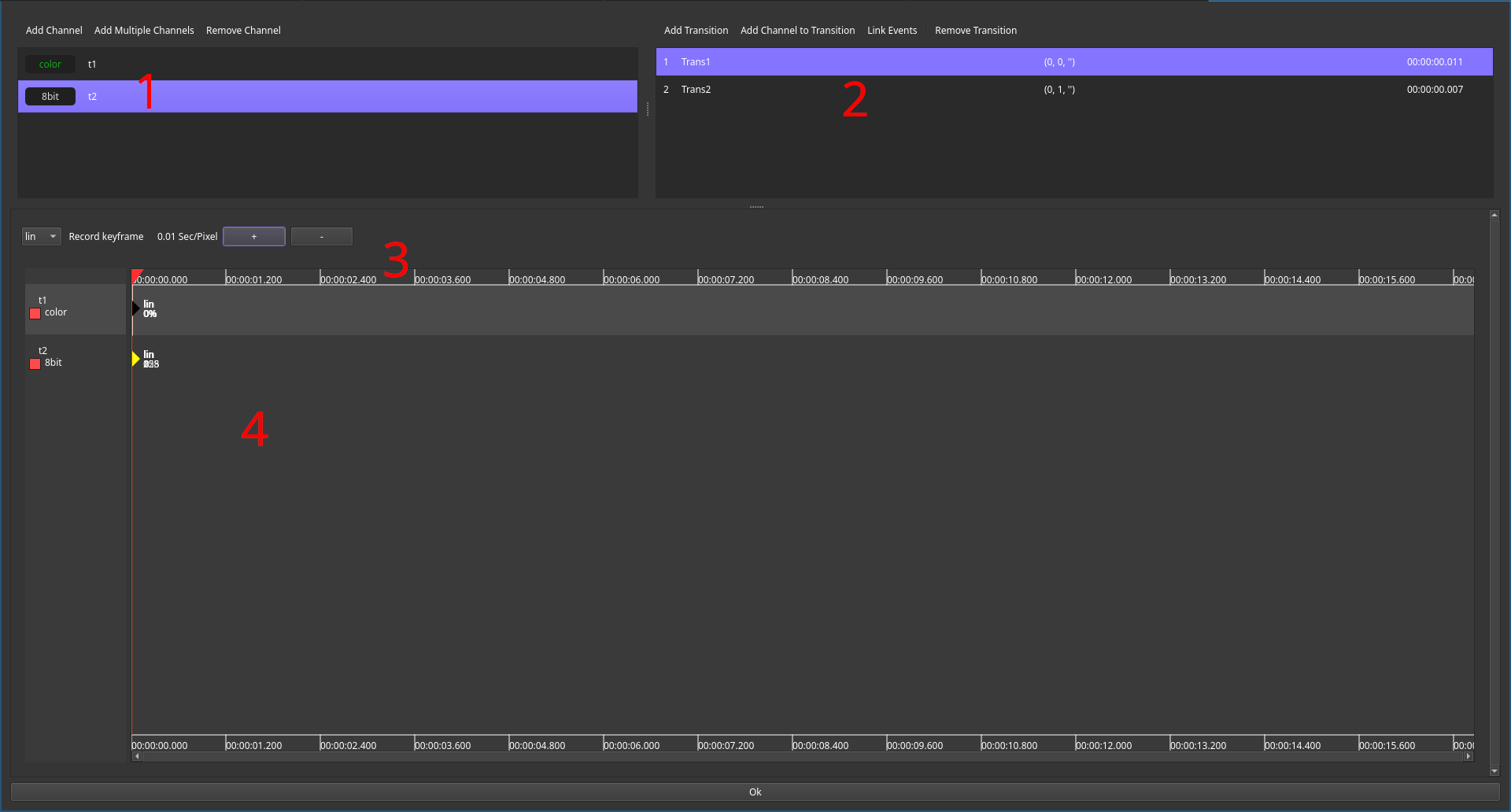
Task: Click the 8bit type badge
Action: pos(50,96)
